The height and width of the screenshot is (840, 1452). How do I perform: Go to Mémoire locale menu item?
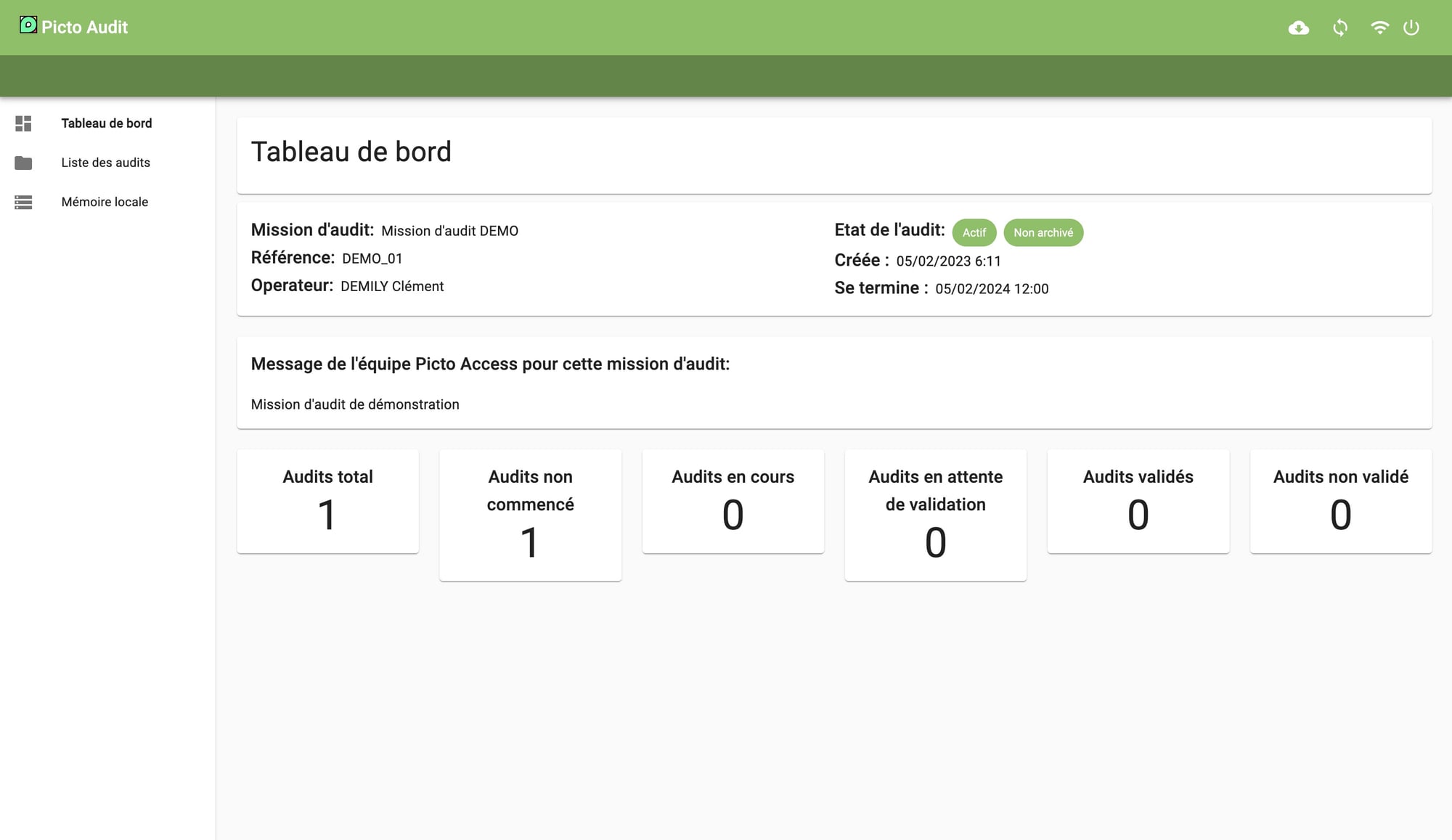[x=105, y=202]
